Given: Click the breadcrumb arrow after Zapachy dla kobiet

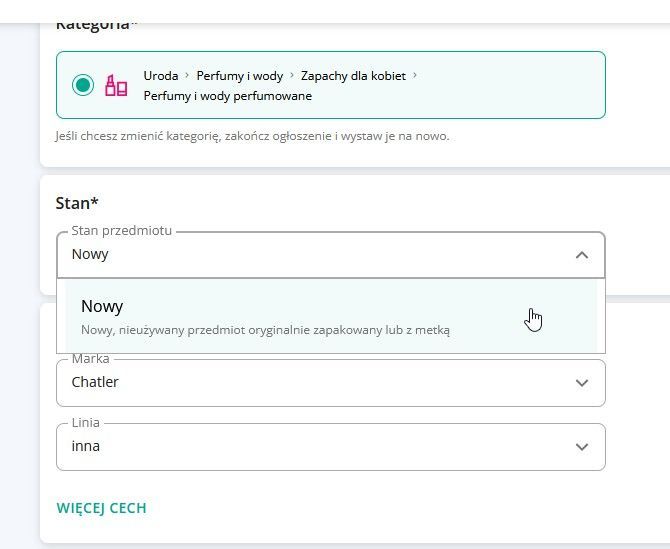Looking at the screenshot, I should click(x=414, y=75).
